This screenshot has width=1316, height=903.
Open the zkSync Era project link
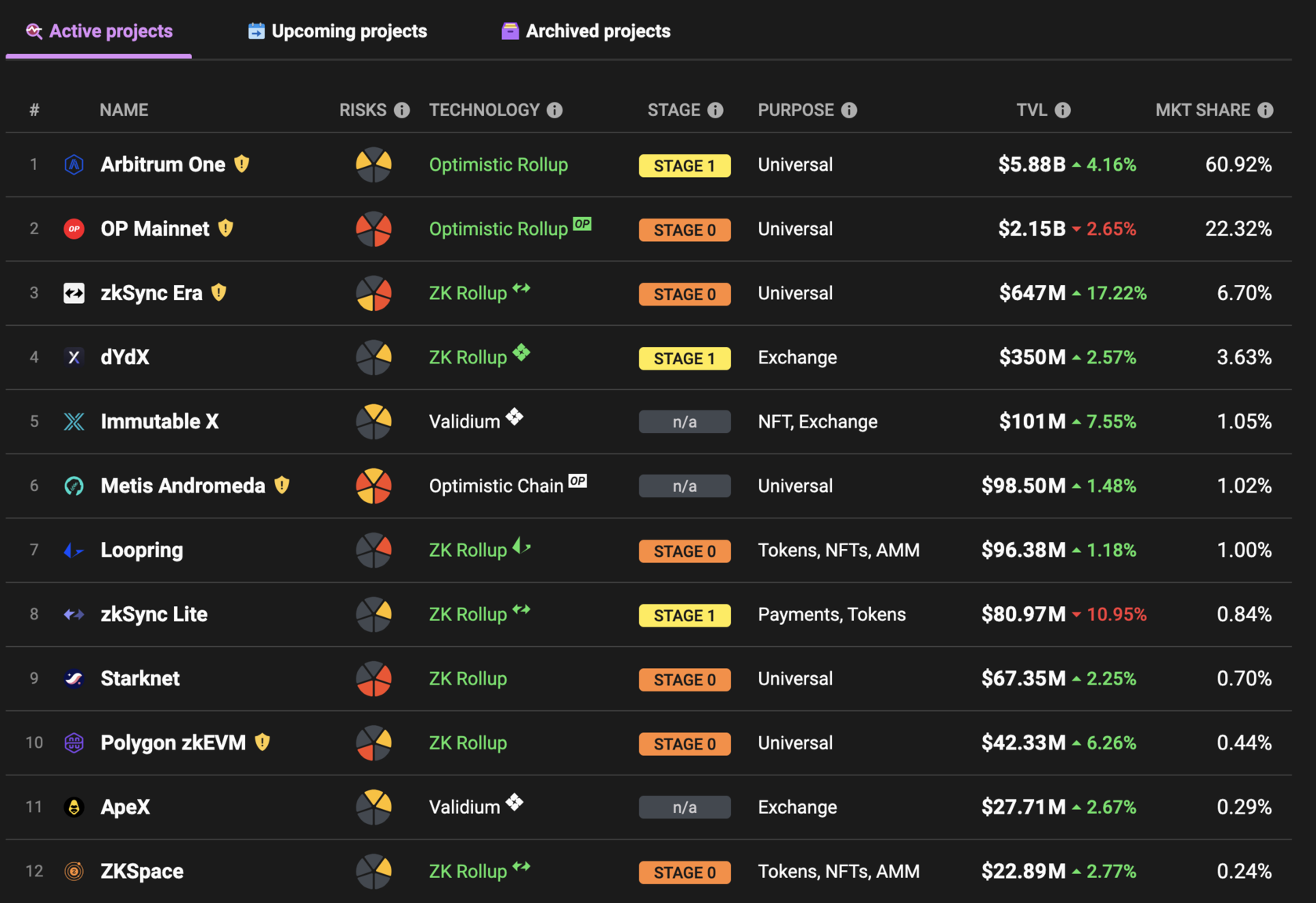151,293
